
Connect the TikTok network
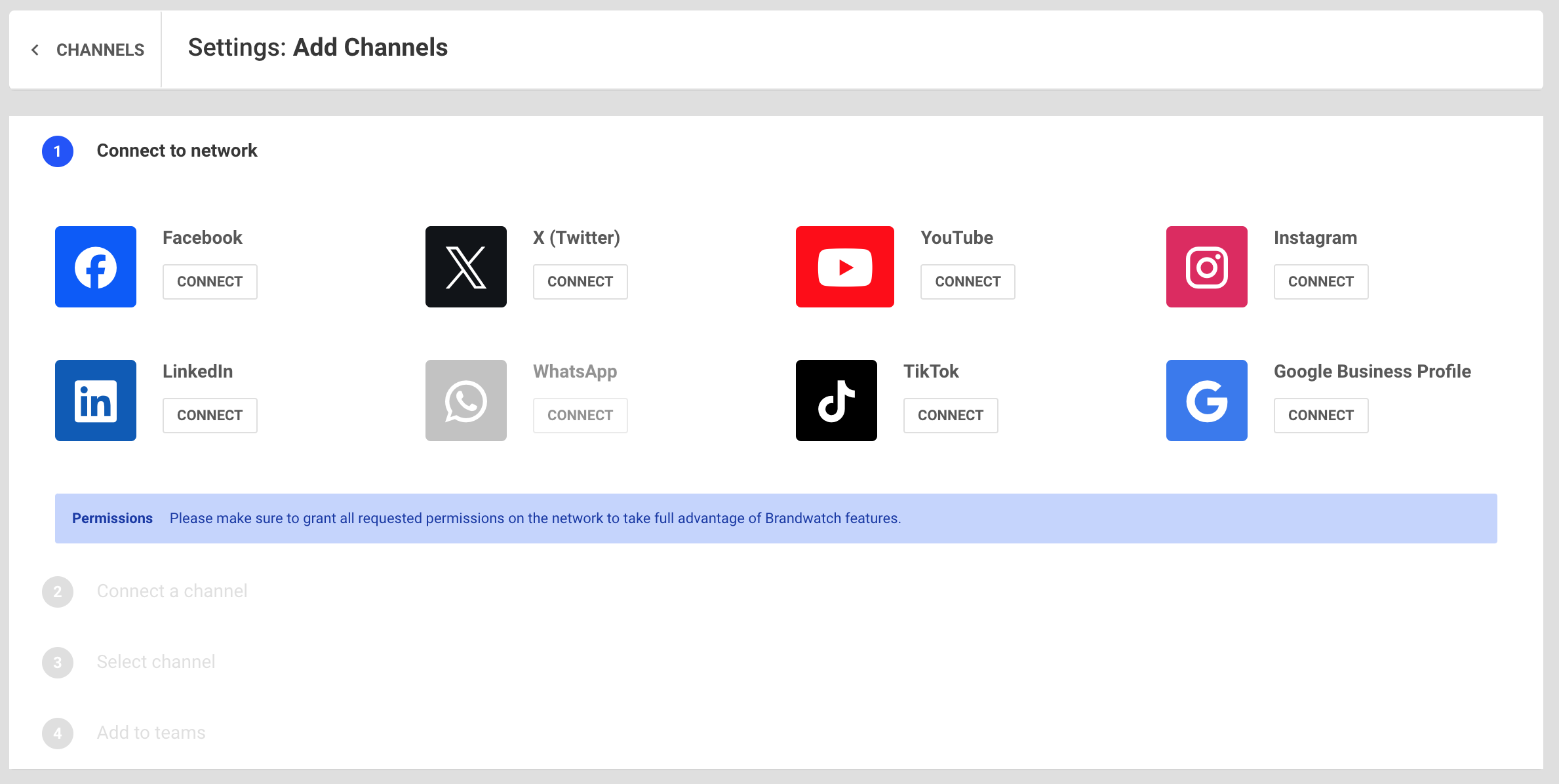click(951, 416)
